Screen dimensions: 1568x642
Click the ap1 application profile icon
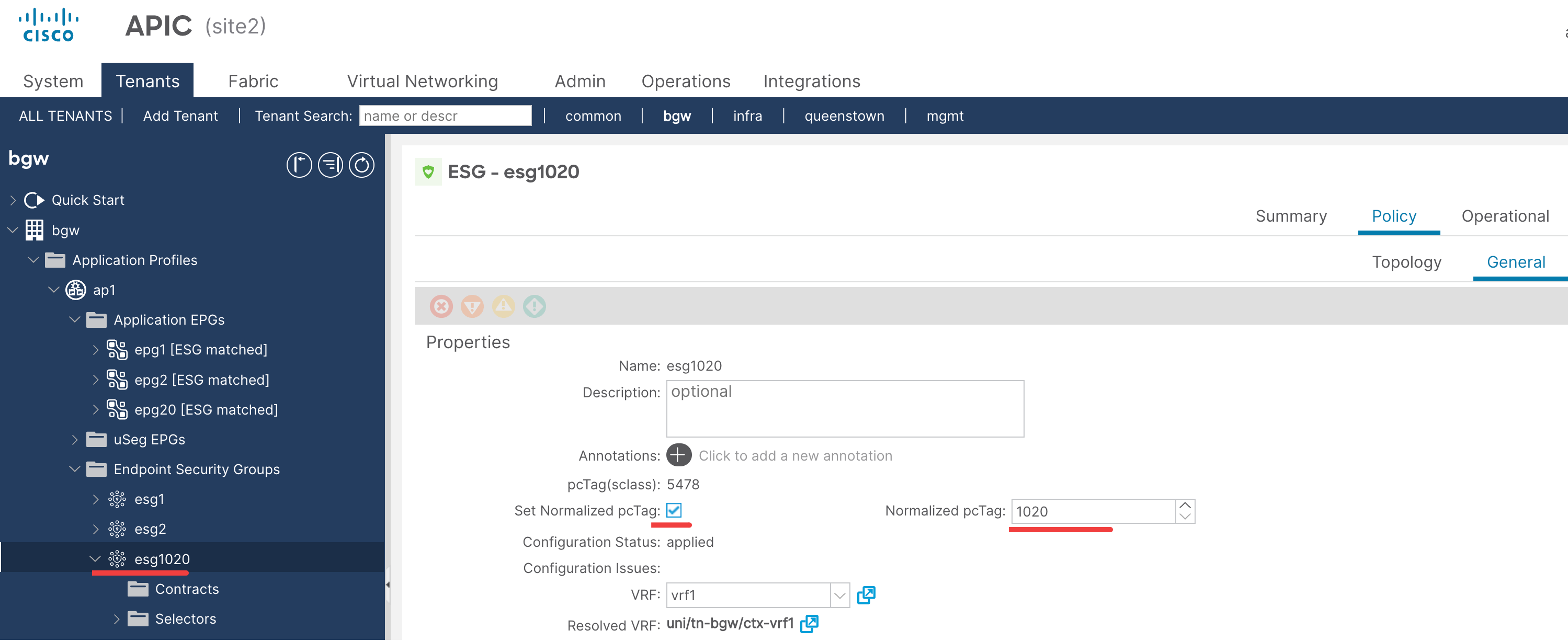[x=75, y=290]
